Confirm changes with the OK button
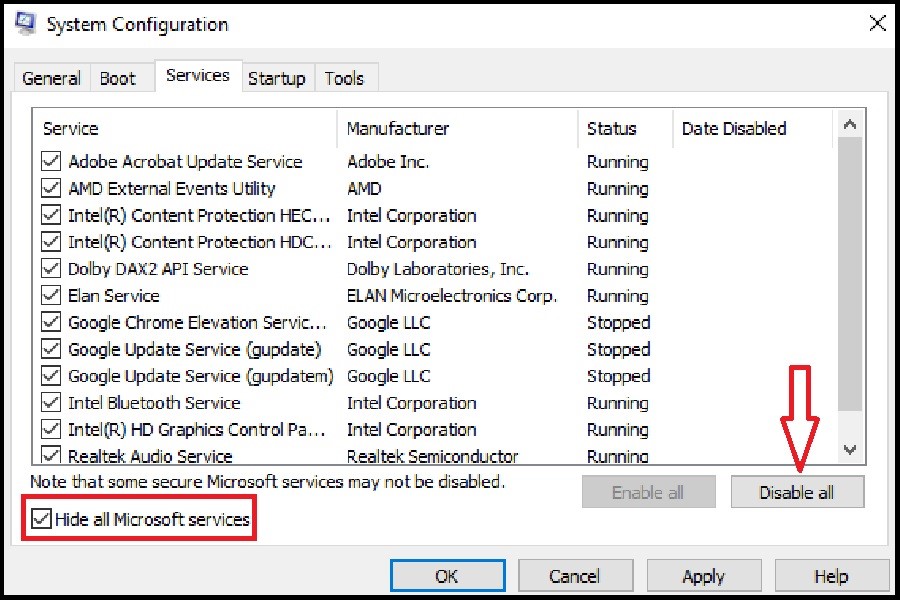Viewport: 900px width, 600px height. pyautogui.click(x=447, y=576)
